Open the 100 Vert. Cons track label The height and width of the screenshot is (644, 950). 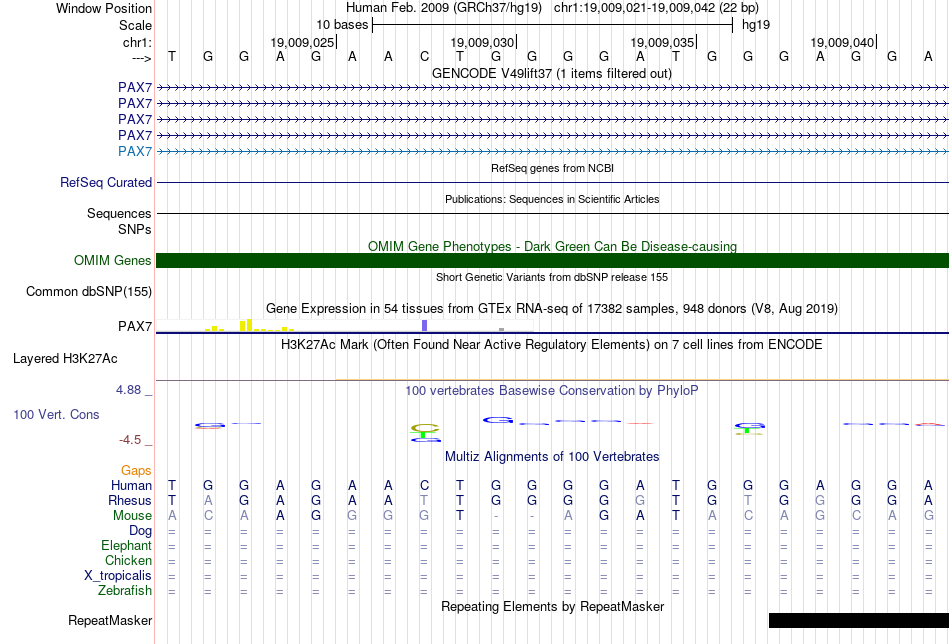[x=56, y=414]
